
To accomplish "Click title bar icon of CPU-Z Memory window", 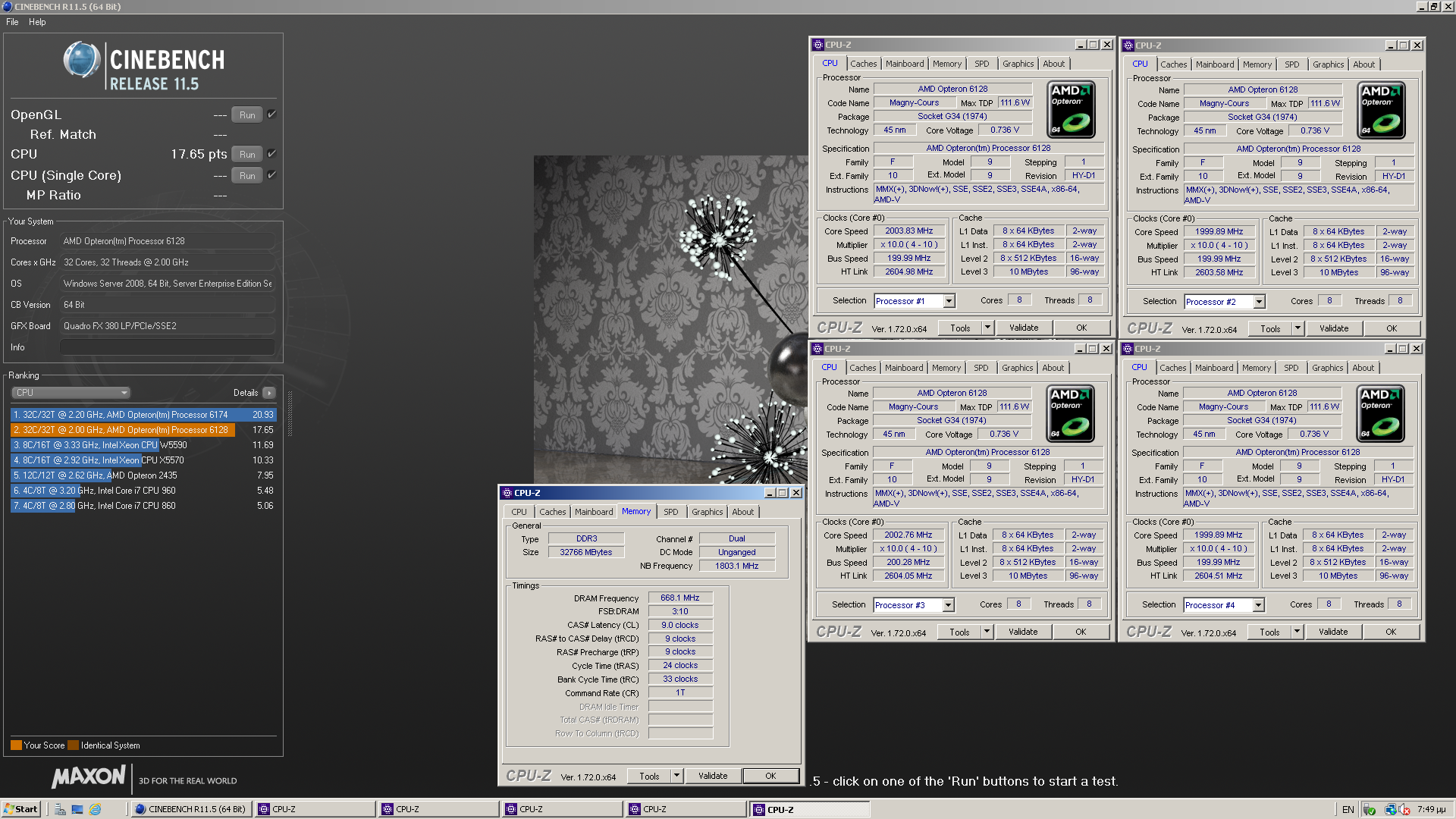I will click(x=507, y=493).
